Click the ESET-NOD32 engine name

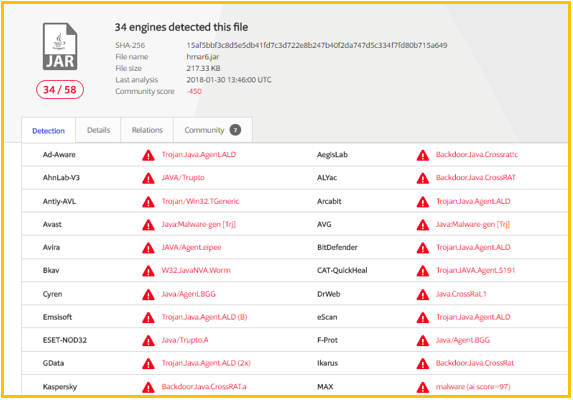[x=65, y=340]
